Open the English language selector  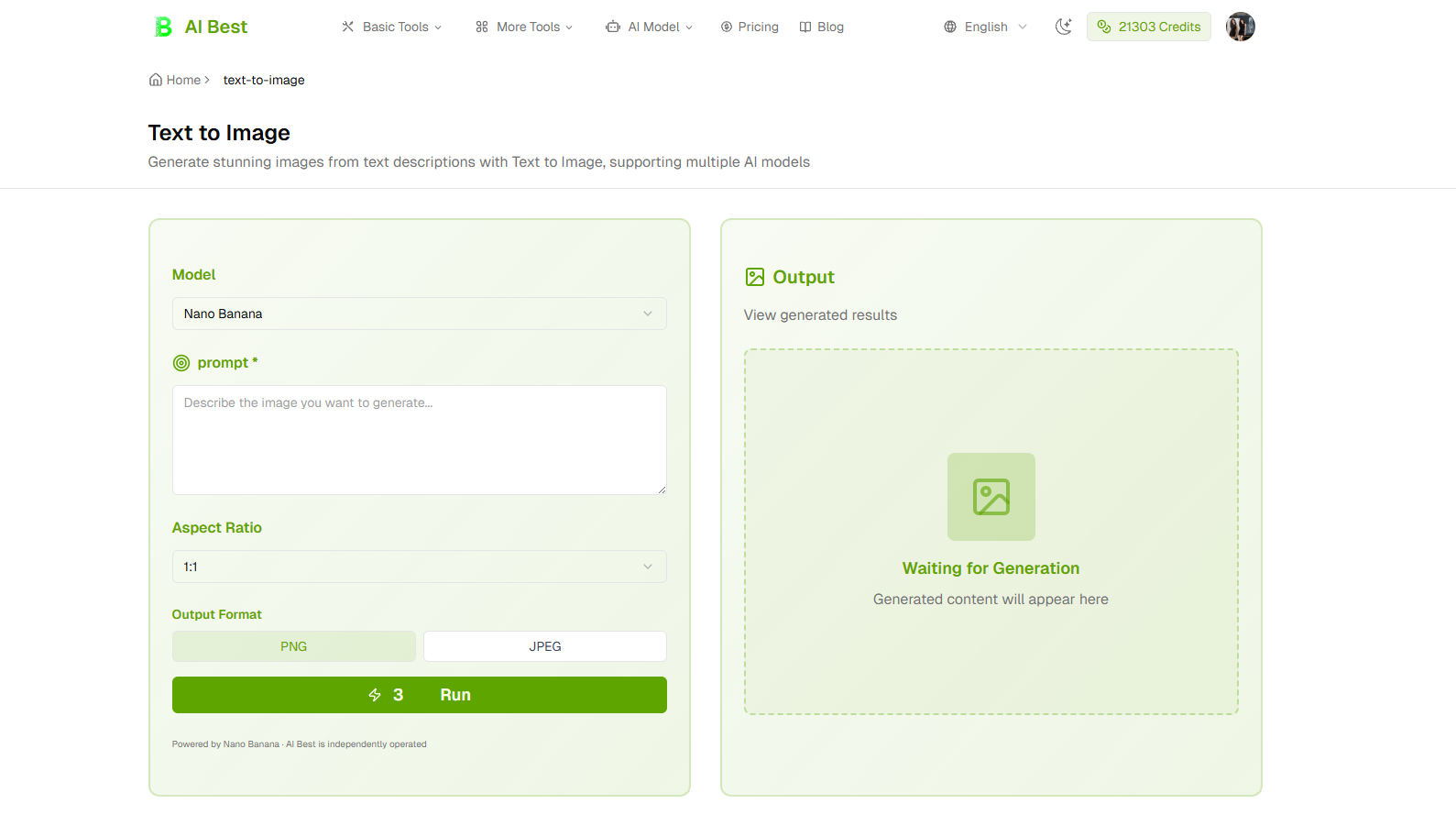(x=986, y=27)
